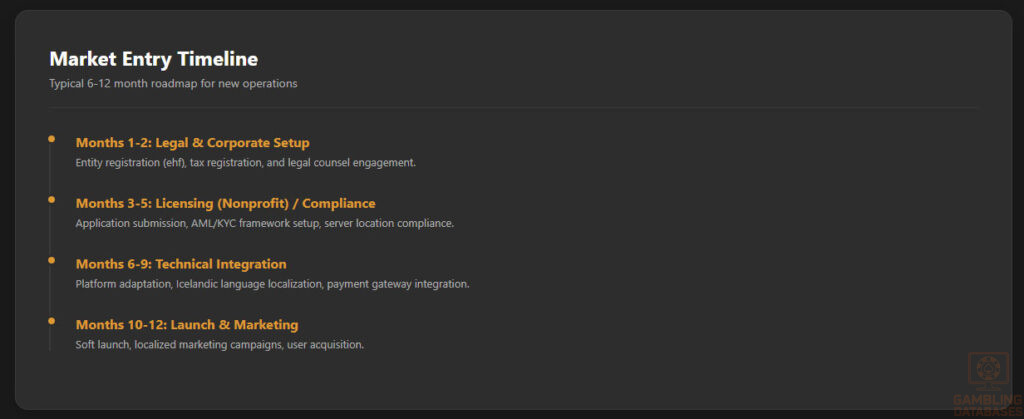This screenshot has height=419, width=1024.
Task: Click the Gambling Databases logo watermark
Action: (x=988, y=384)
